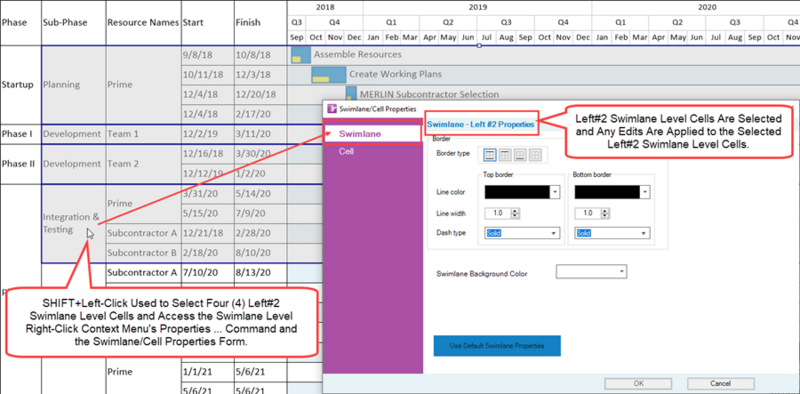This screenshot has height=394, width=800.
Task: Click the 12/3/18 finish date
Action: 261,75
